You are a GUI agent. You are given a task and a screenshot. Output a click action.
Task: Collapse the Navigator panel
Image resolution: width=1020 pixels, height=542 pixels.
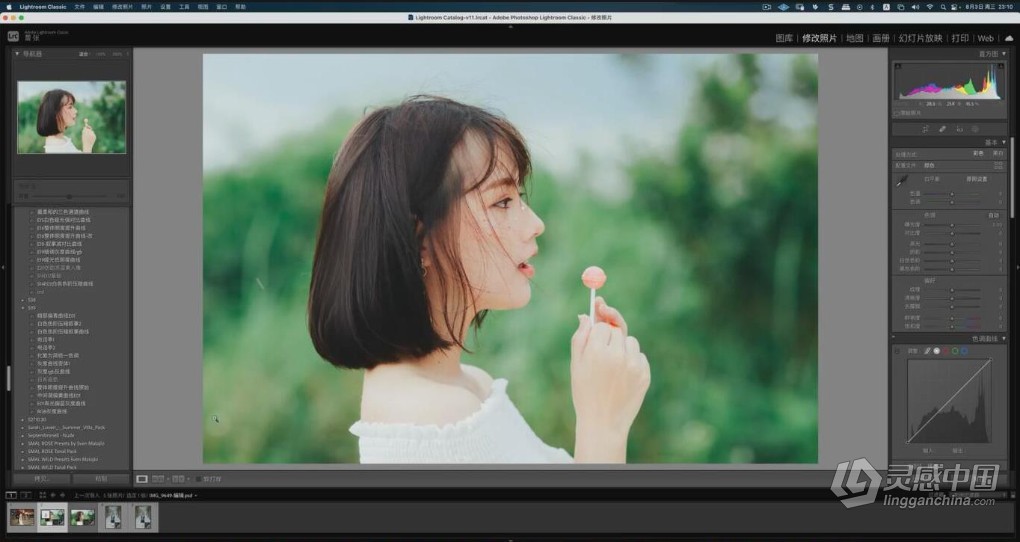click(17, 54)
